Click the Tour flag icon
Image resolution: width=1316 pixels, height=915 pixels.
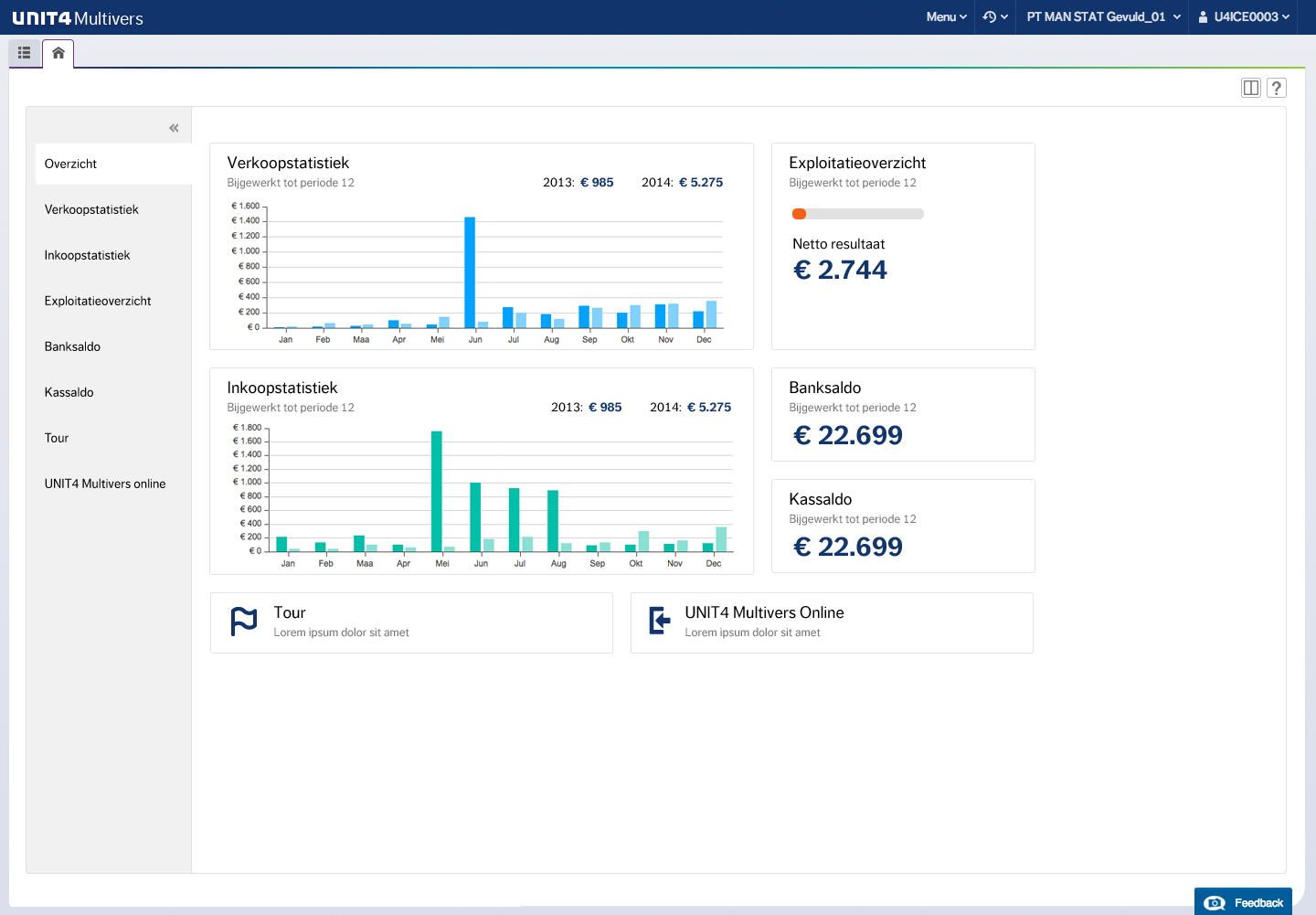244,622
